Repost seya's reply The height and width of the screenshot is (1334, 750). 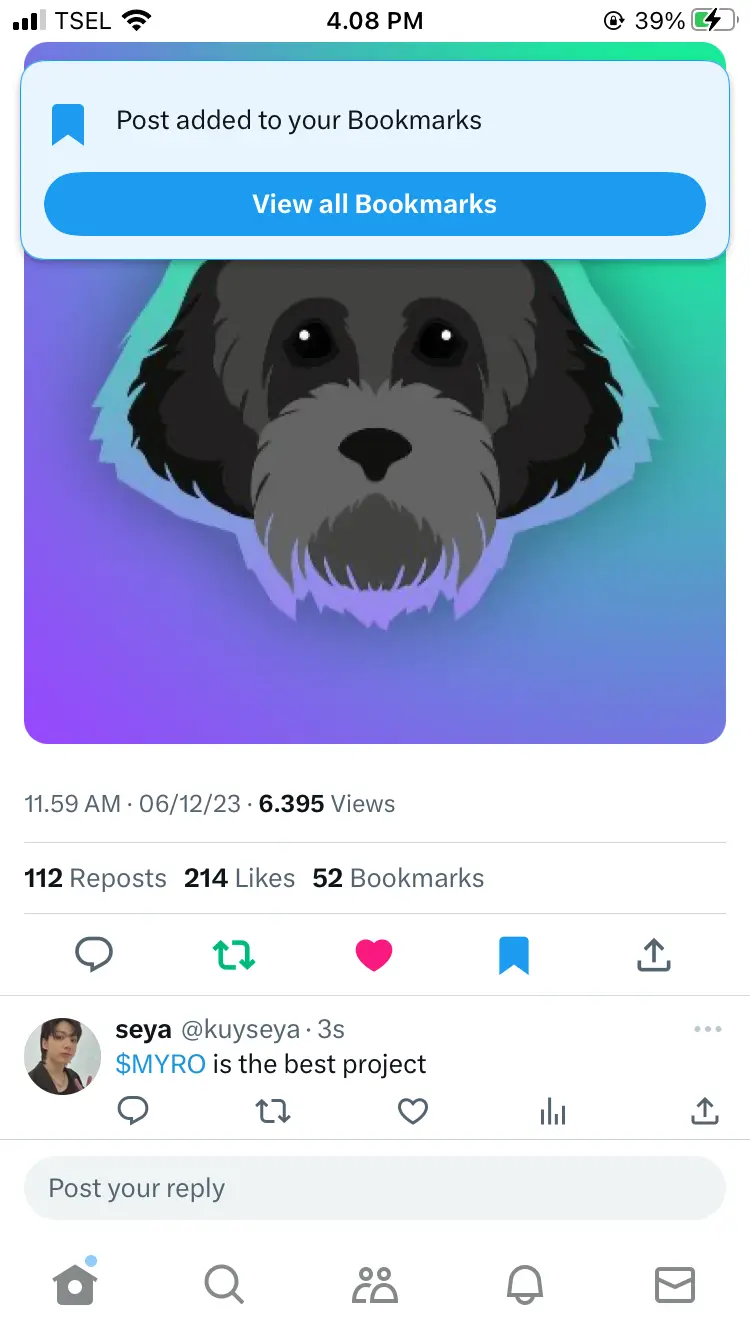(x=273, y=1111)
